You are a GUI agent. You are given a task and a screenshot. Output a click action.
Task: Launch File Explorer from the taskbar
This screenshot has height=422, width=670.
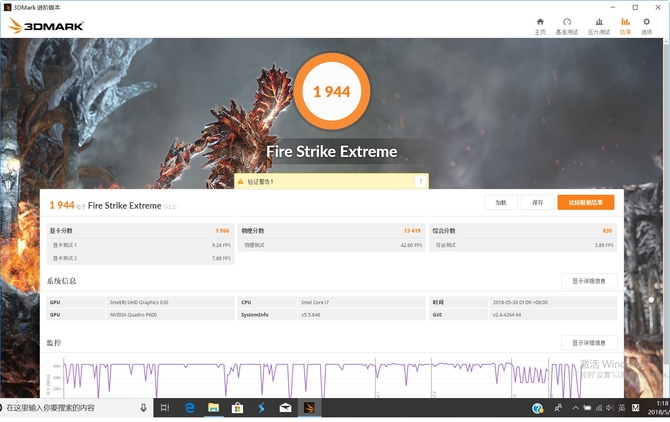point(213,408)
